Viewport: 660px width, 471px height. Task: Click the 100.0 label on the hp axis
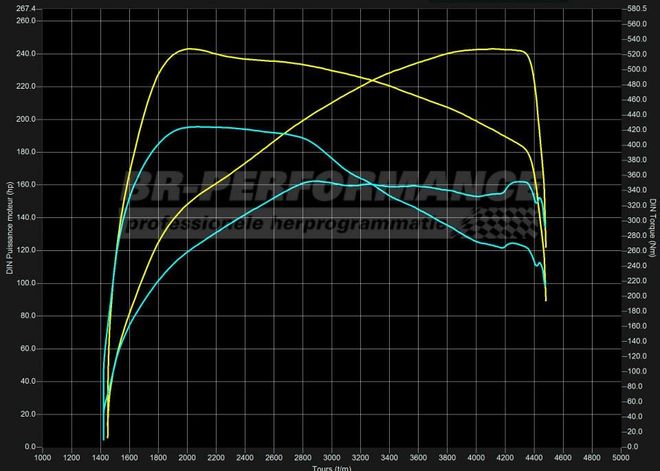coord(27,283)
